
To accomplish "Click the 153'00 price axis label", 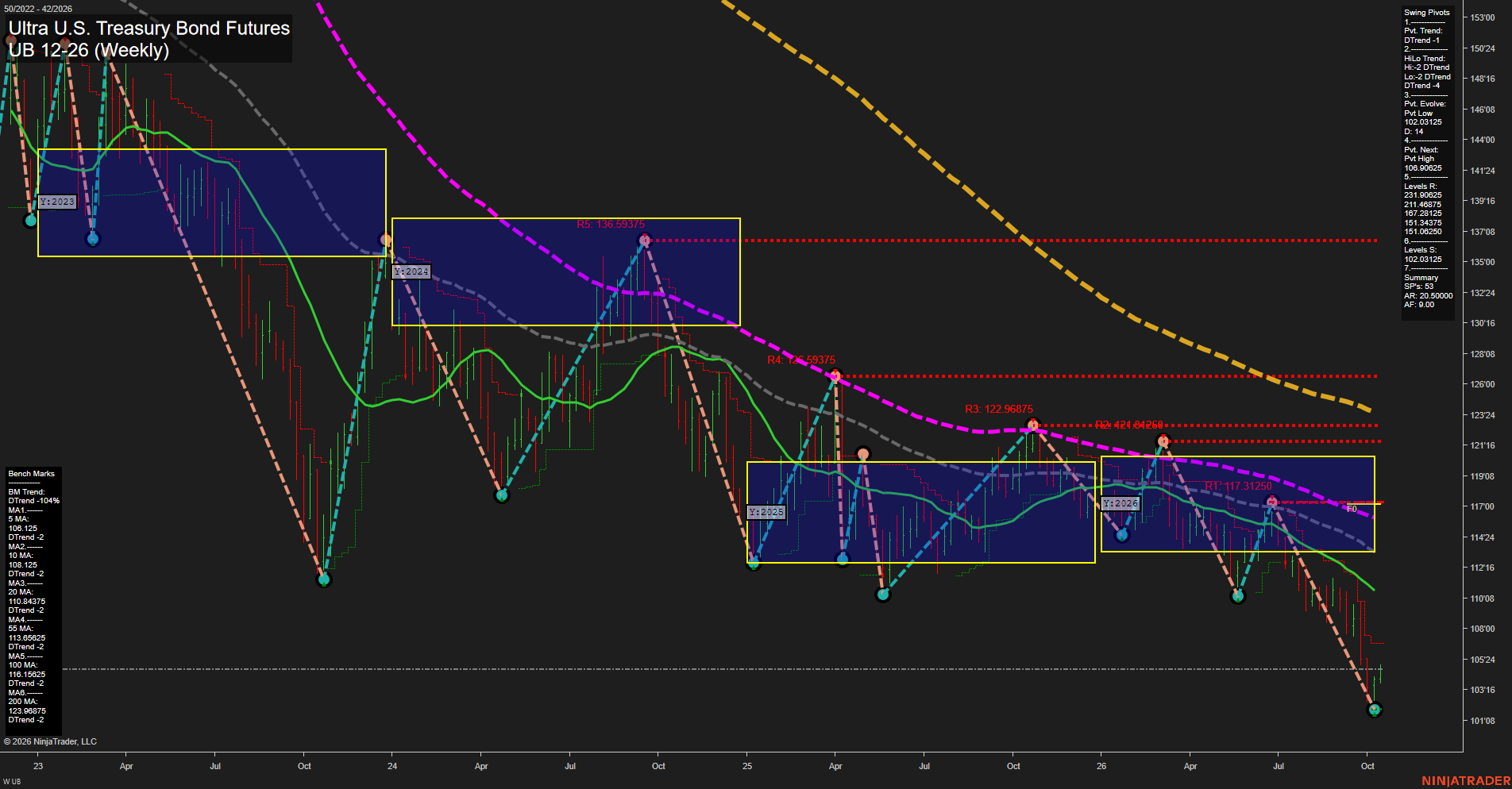I will pos(1483,17).
